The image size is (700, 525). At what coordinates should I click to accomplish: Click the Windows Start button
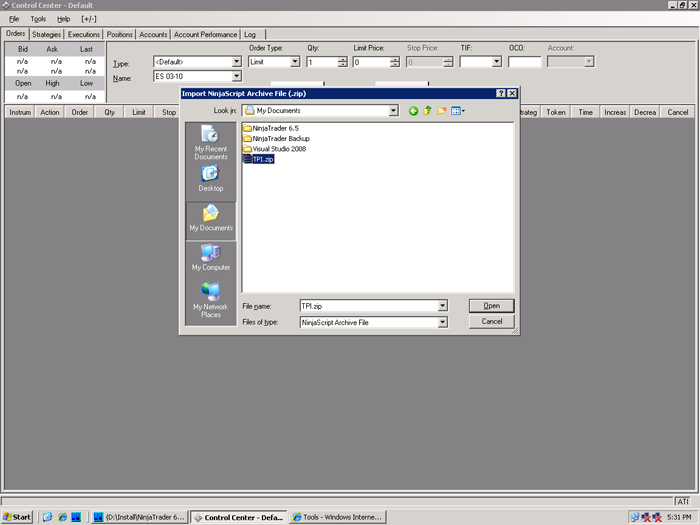[17, 517]
